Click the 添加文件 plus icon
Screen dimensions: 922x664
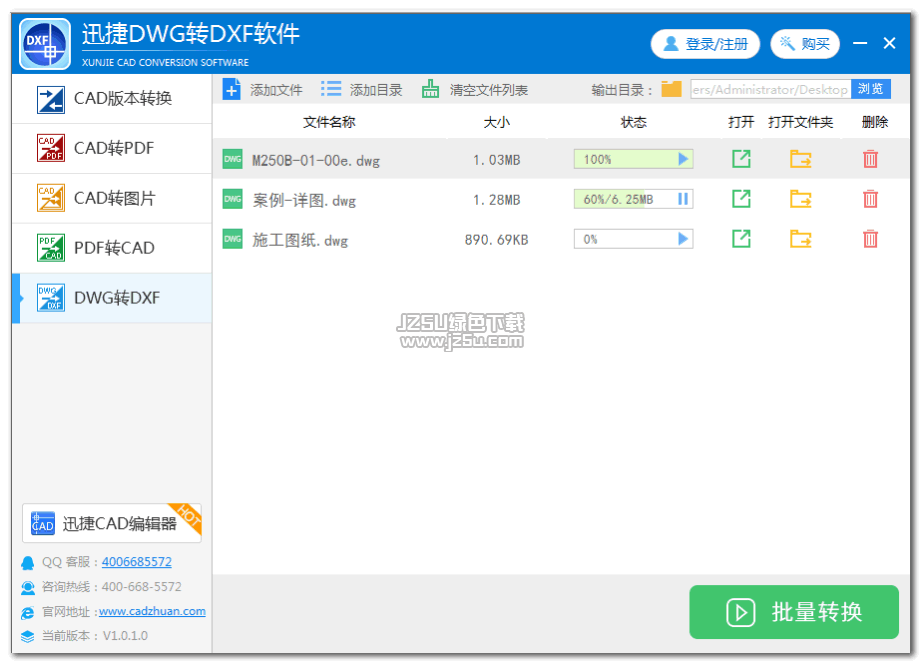click(x=232, y=89)
